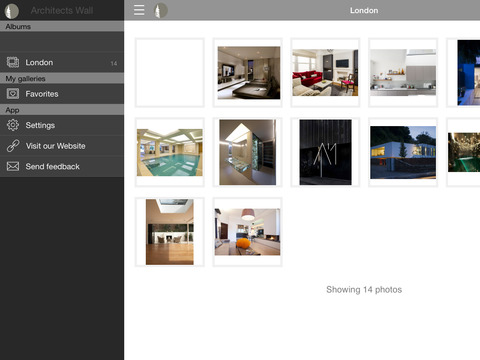The height and width of the screenshot is (360, 480).
Task: Click the Settings gear icon
Action: point(13,125)
